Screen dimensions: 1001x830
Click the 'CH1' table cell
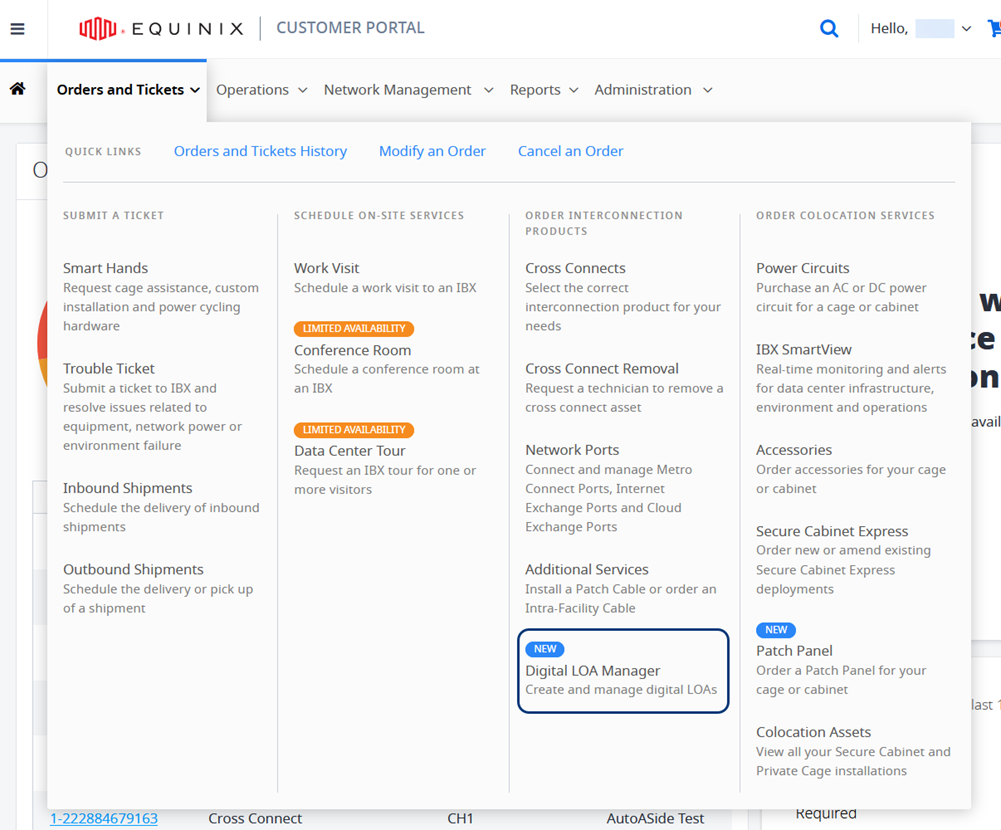coord(460,819)
